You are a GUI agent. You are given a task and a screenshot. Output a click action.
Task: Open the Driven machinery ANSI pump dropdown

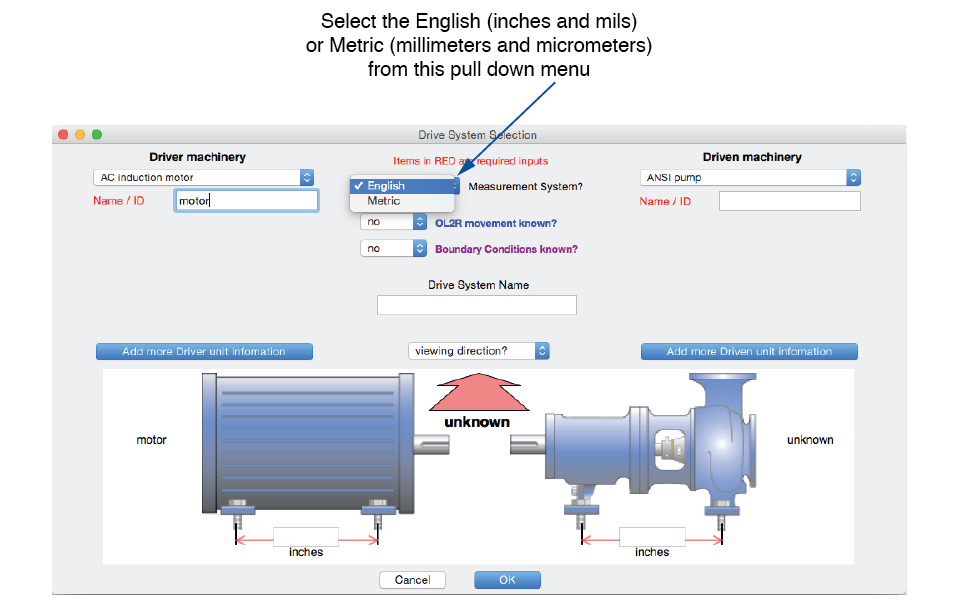click(x=750, y=178)
